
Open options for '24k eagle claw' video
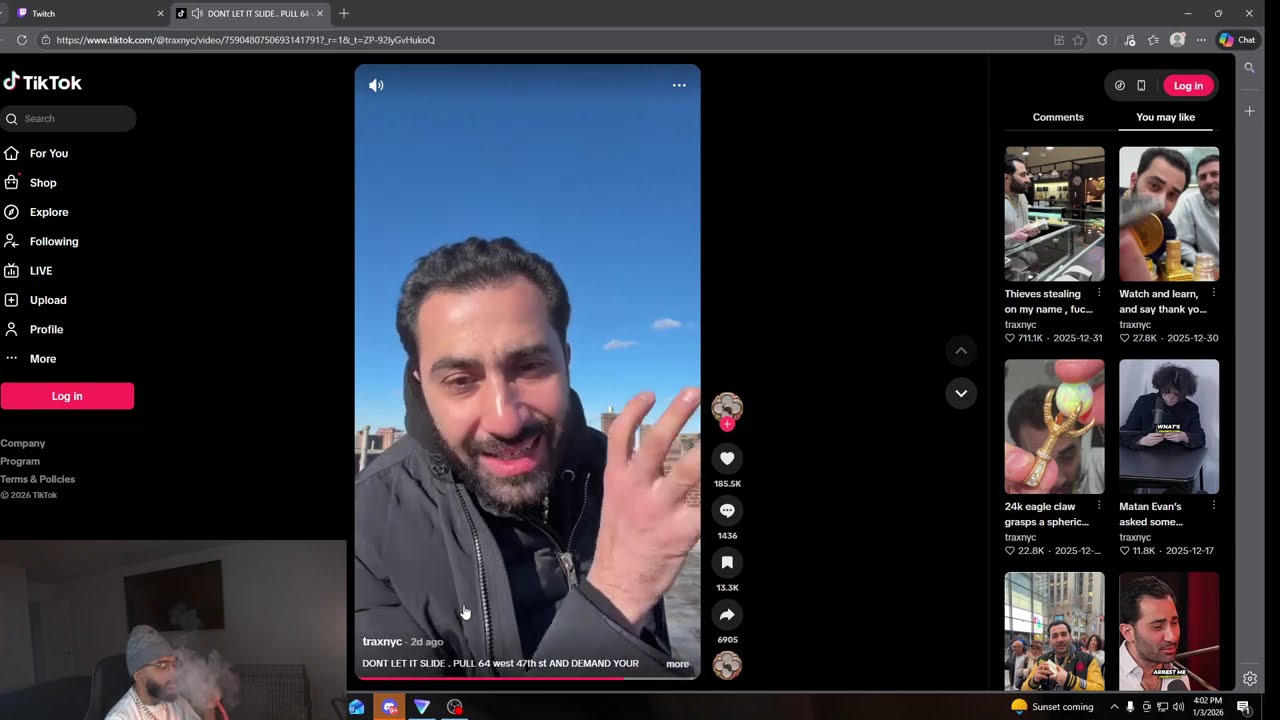pyautogui.click(x=1099, y=506)
